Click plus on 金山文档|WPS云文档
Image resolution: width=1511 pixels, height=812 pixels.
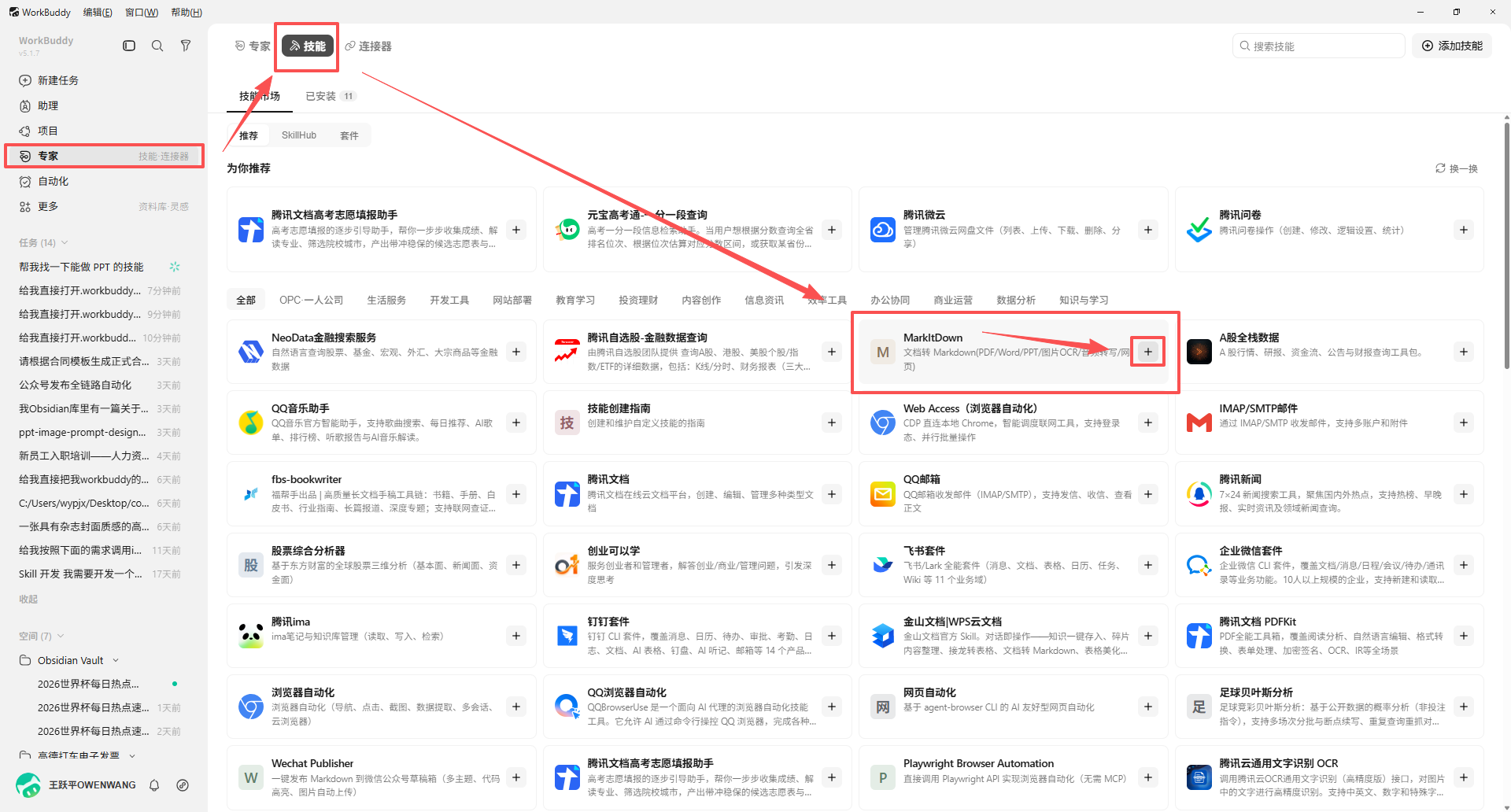[x=1148, y=636]
